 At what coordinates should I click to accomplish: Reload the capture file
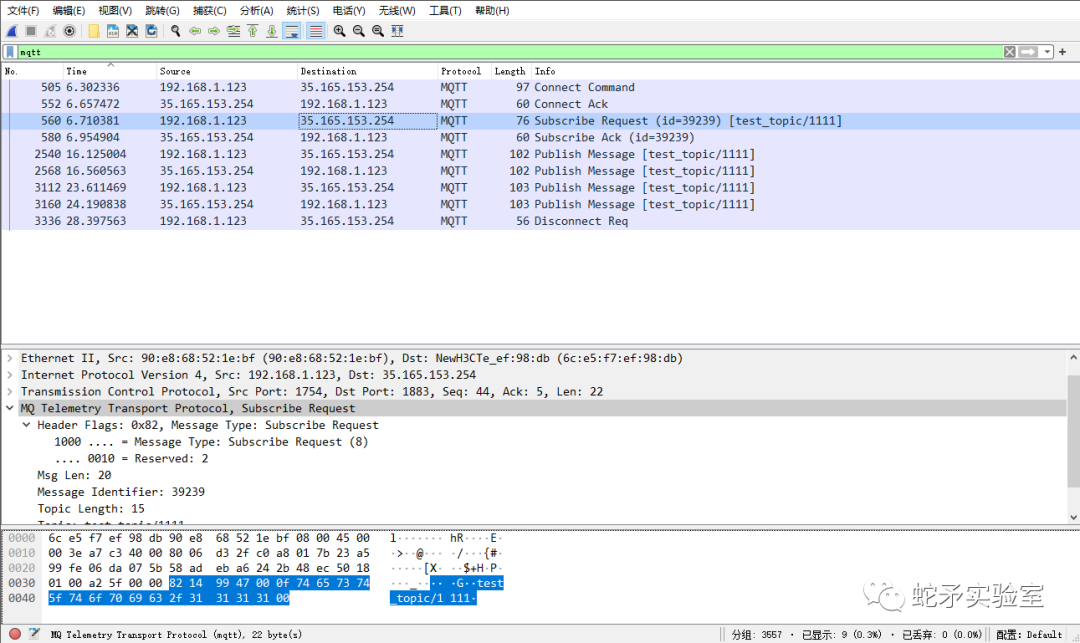click(x=152, y=31)
